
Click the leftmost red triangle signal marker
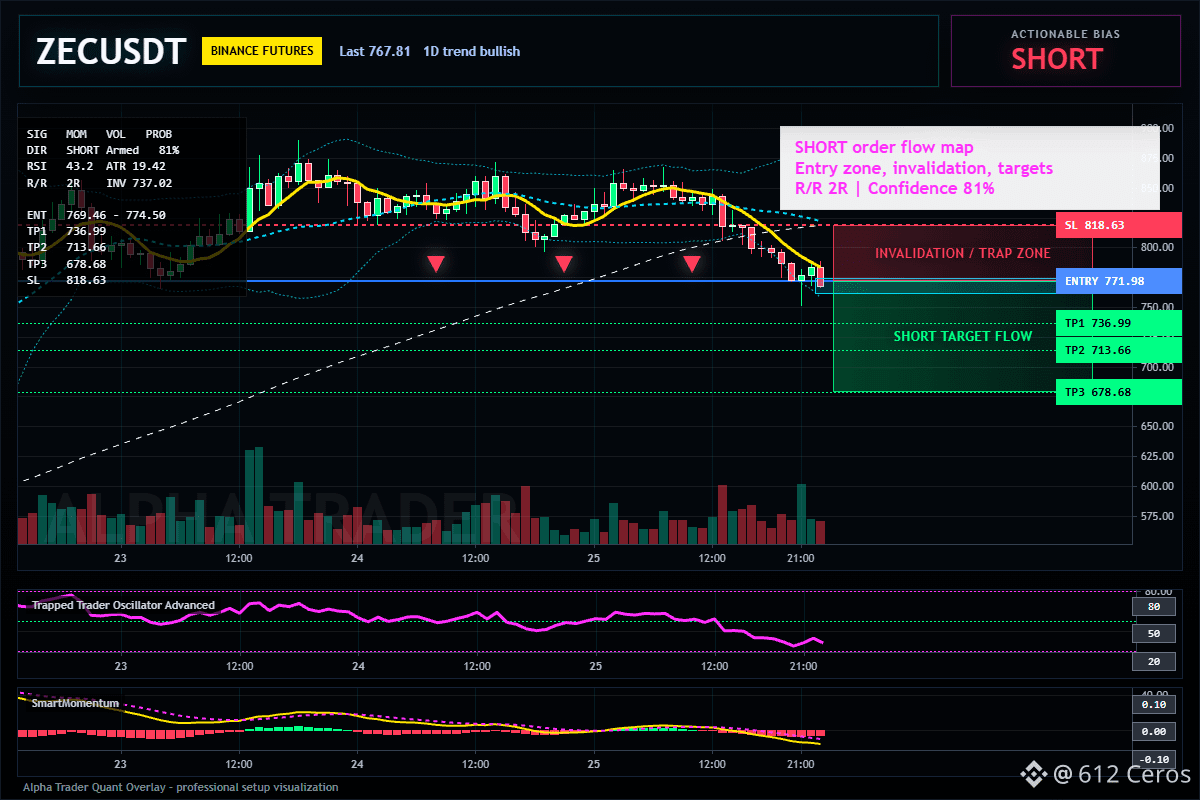click(436, 264)
